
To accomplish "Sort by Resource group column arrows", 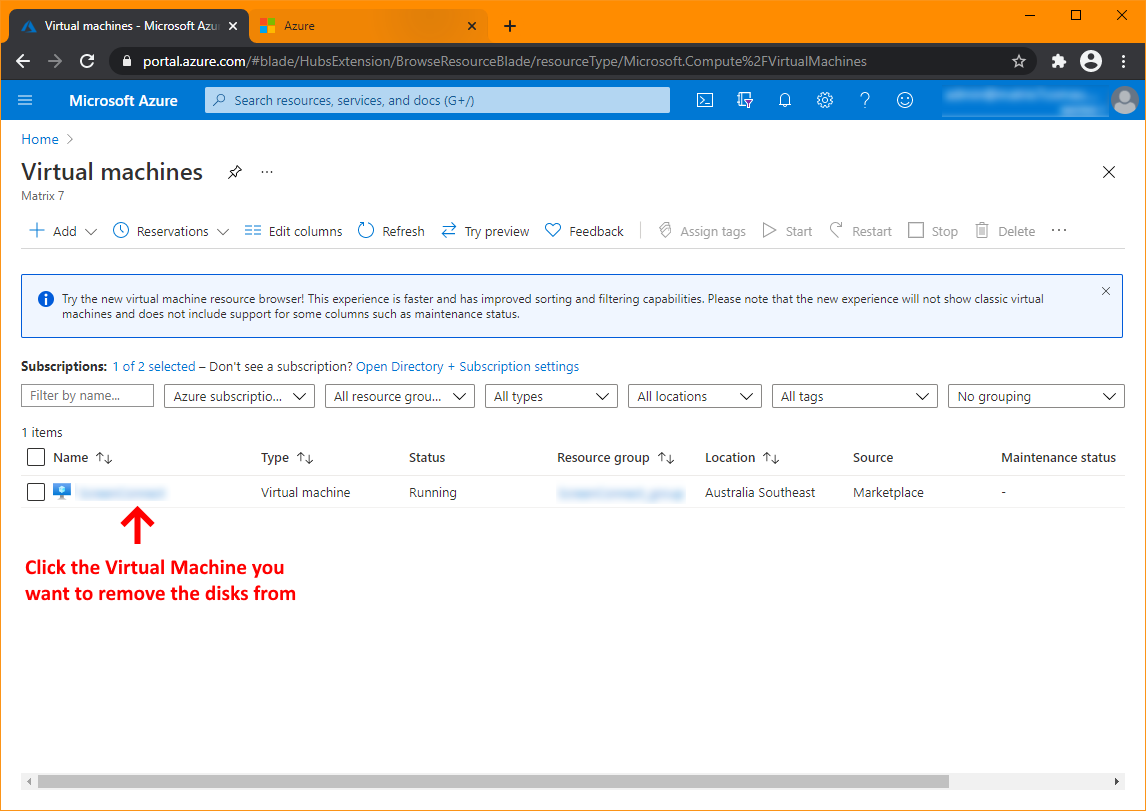I will (x=666, y=458).
